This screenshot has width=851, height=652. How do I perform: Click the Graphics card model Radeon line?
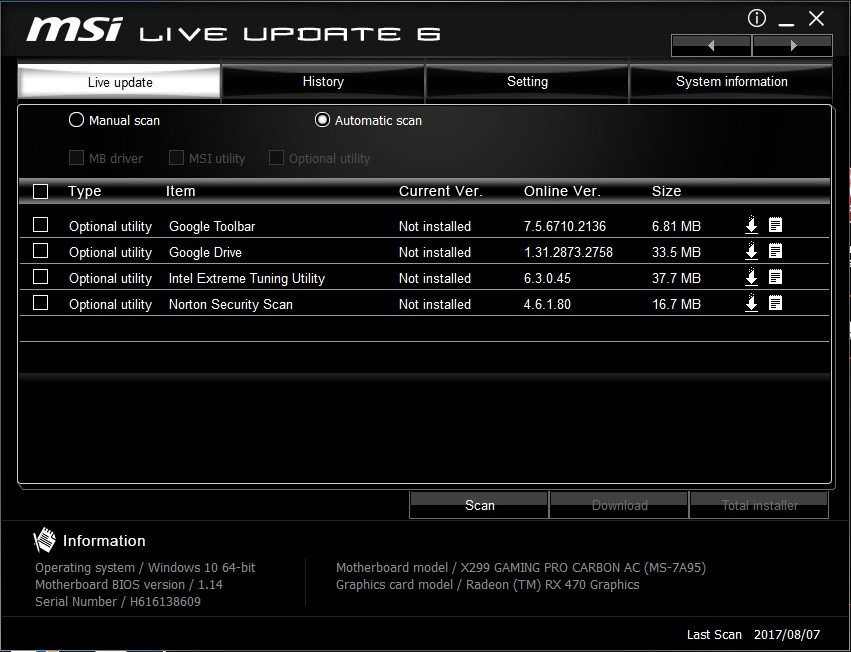[487, 584]
